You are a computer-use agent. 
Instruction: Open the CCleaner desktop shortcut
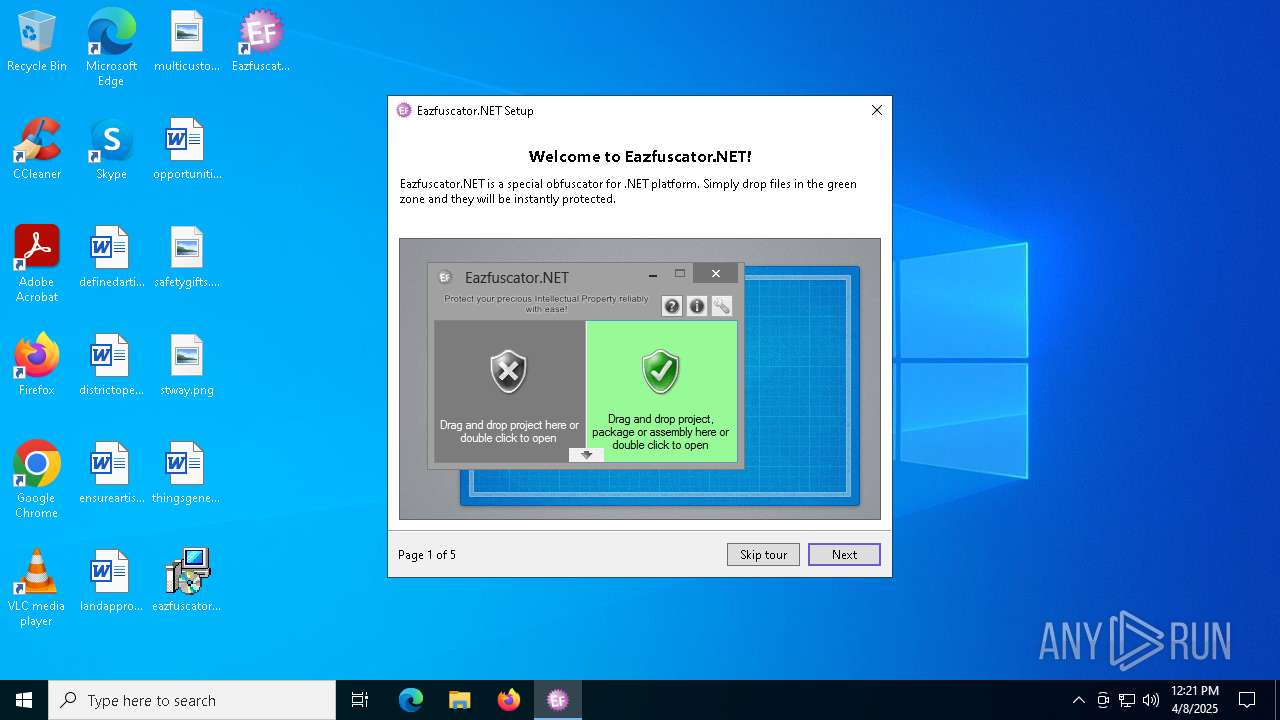(37, 150)
